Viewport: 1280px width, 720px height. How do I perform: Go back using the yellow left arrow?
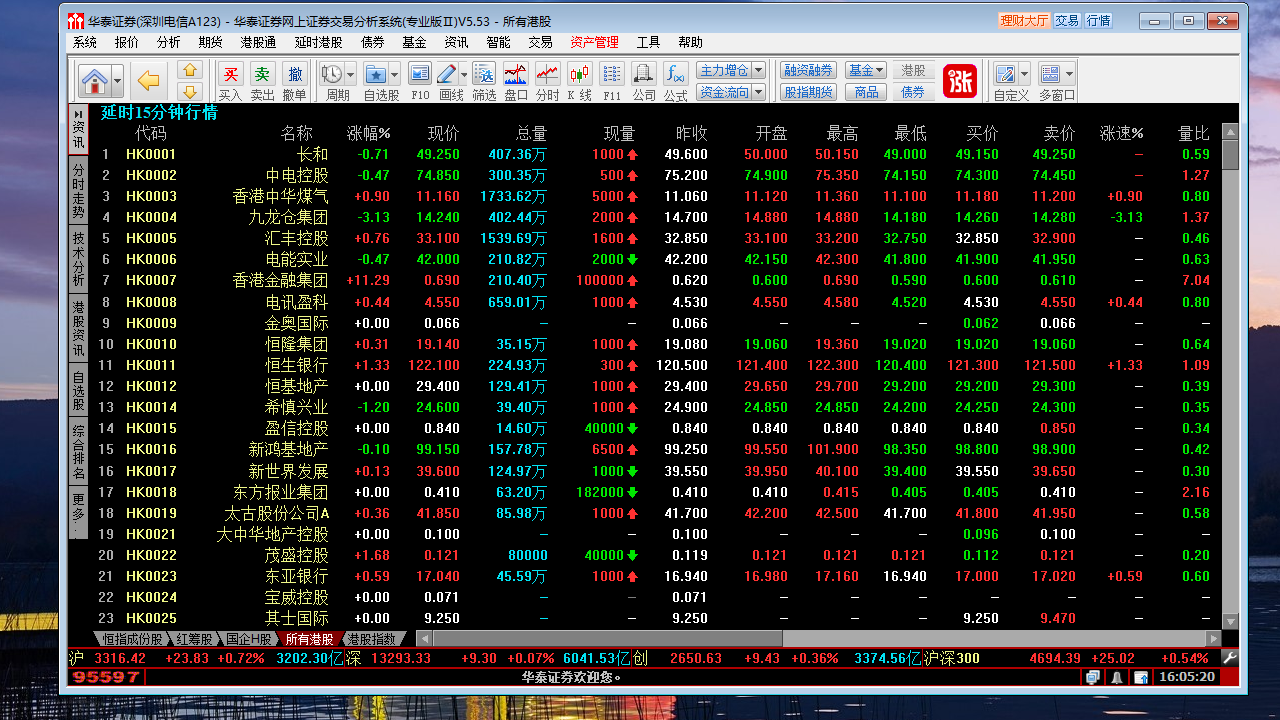pos(149,81)
